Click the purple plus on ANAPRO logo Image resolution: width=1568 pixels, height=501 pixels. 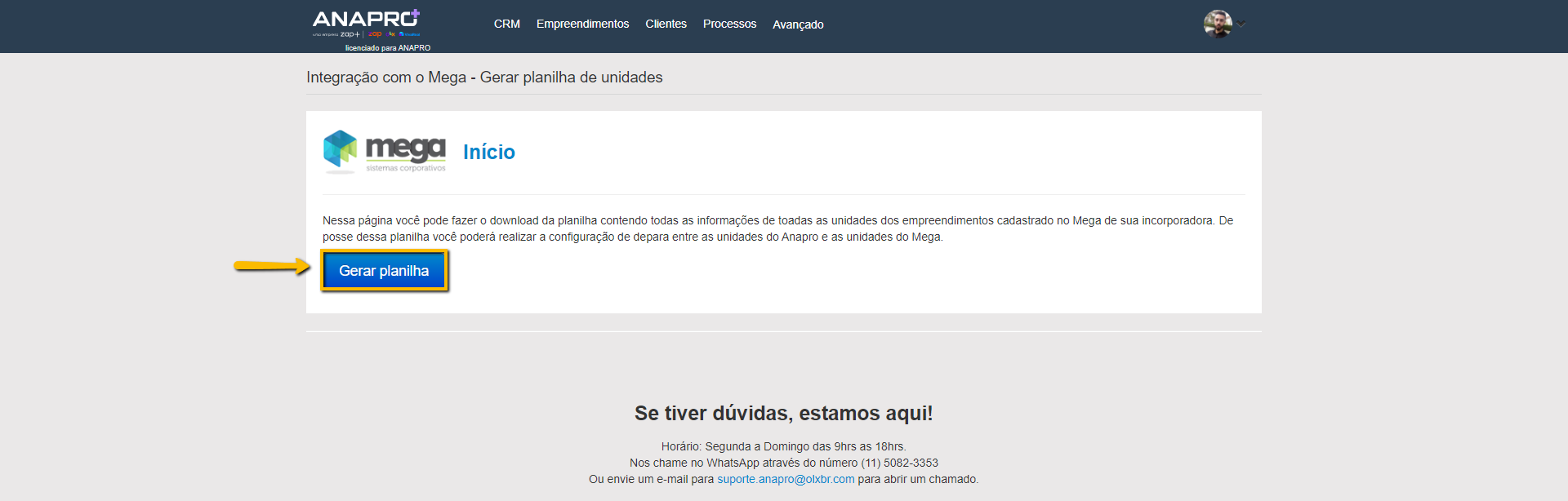(x=415, y=14)
